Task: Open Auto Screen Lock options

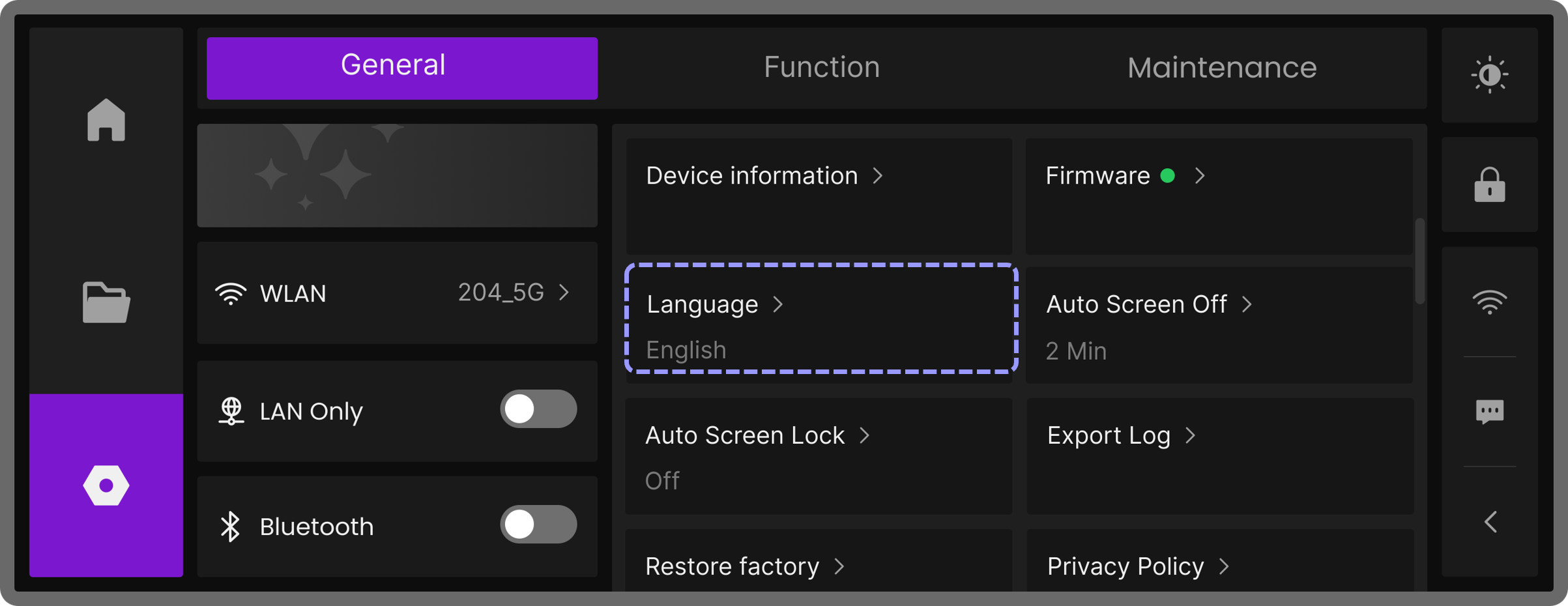Action: coord(819,456)
